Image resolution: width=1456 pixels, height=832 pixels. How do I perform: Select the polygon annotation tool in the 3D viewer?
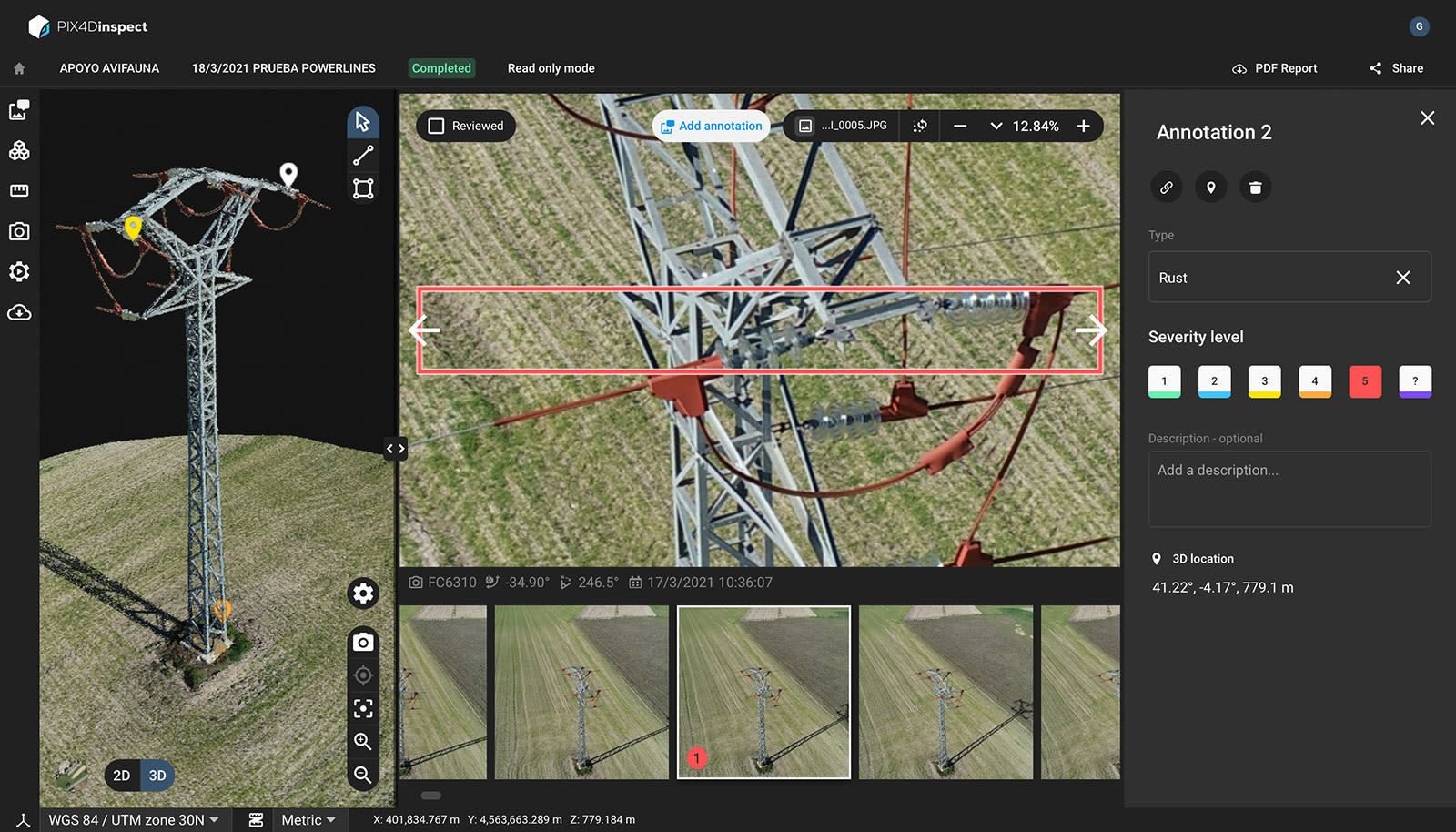362,188
